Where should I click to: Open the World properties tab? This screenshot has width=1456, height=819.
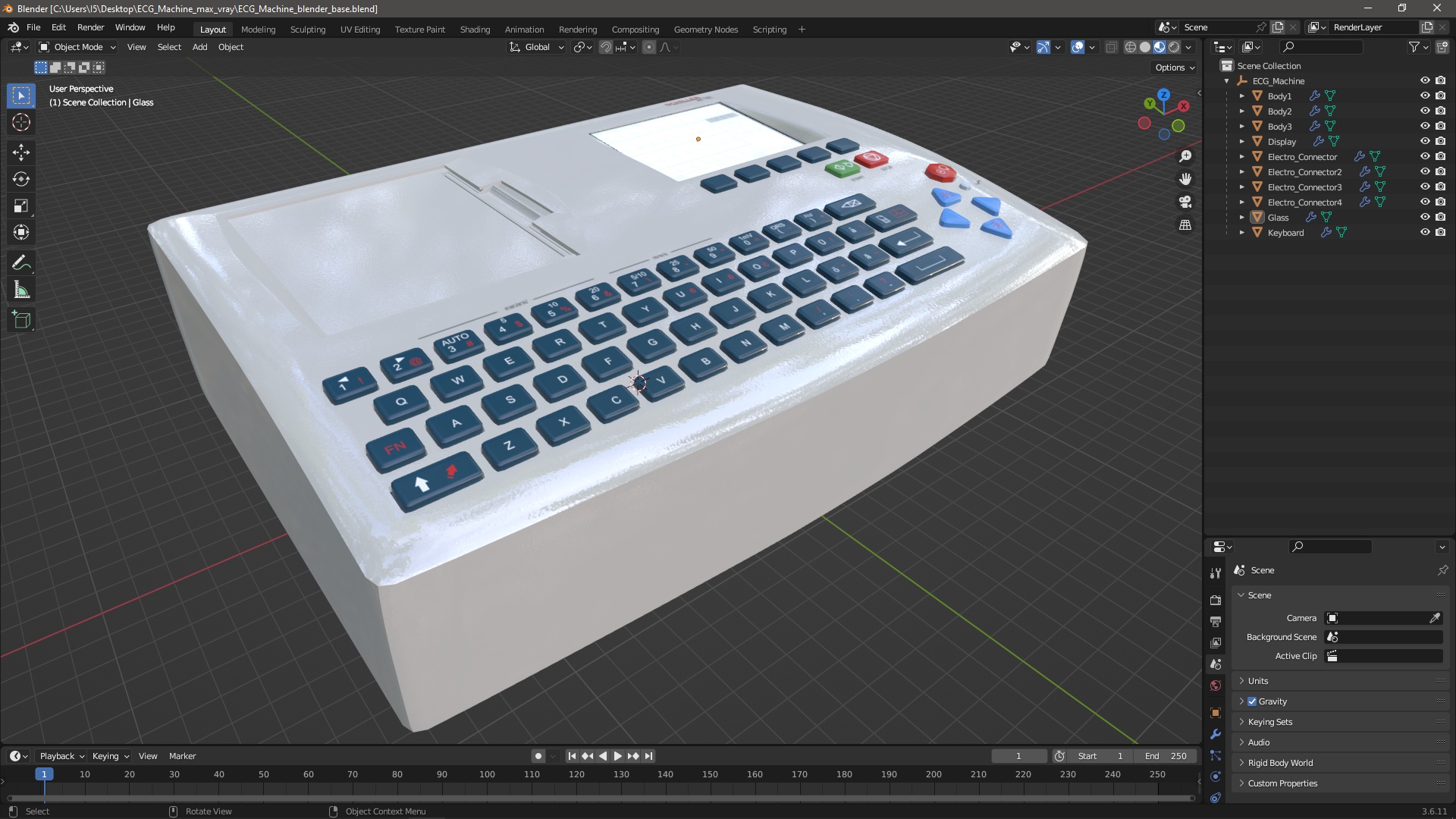(x=1216, y=686)
